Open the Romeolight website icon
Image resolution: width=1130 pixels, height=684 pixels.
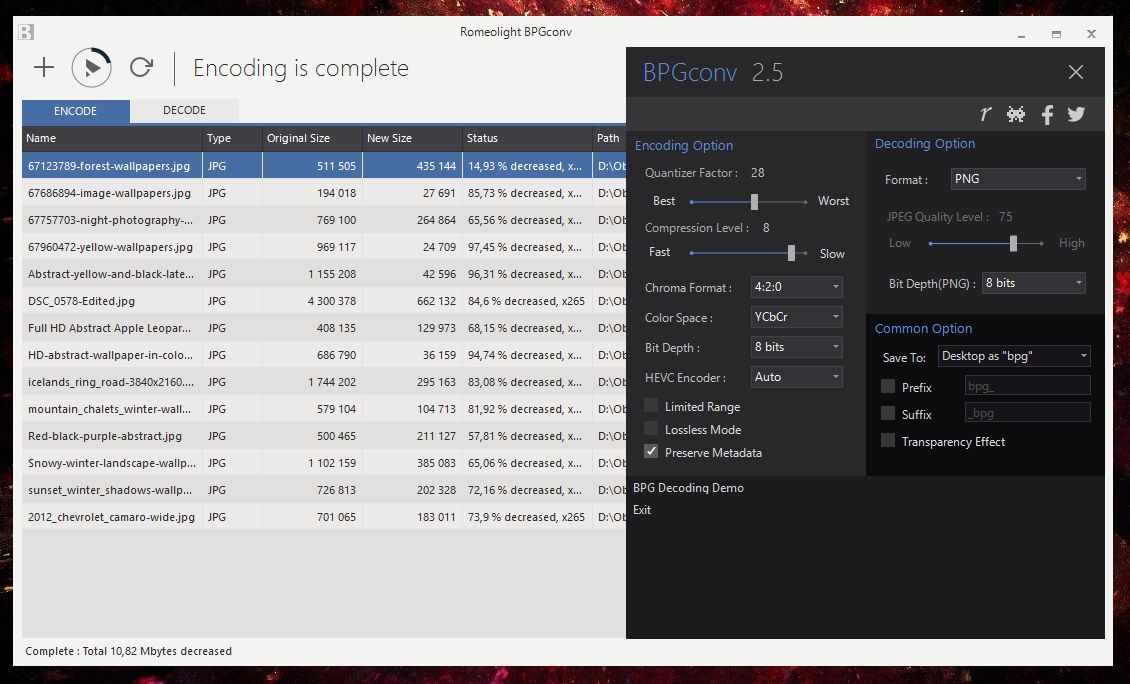[x=985, y=114]
